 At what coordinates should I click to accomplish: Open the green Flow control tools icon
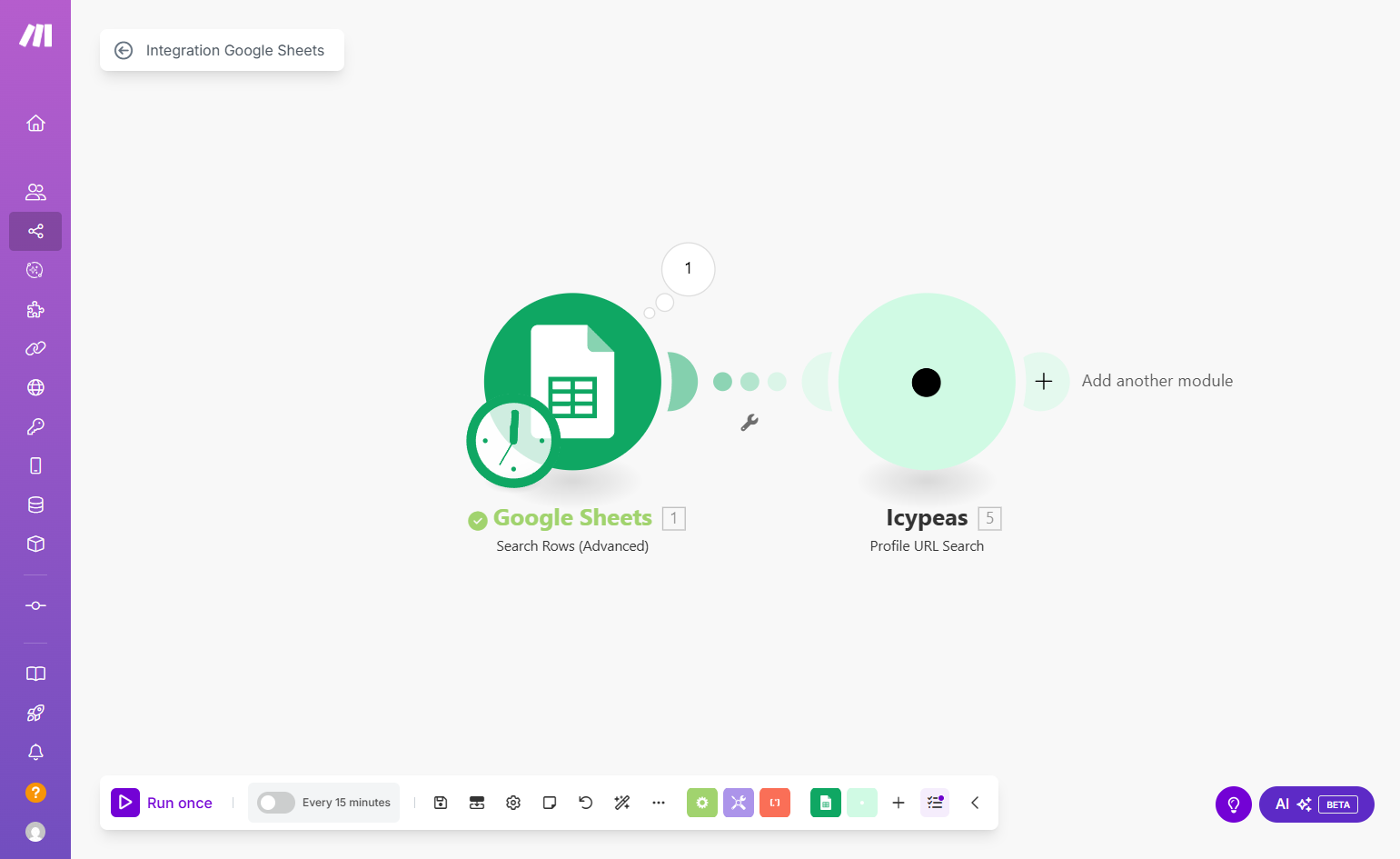(x=702, y=803)
